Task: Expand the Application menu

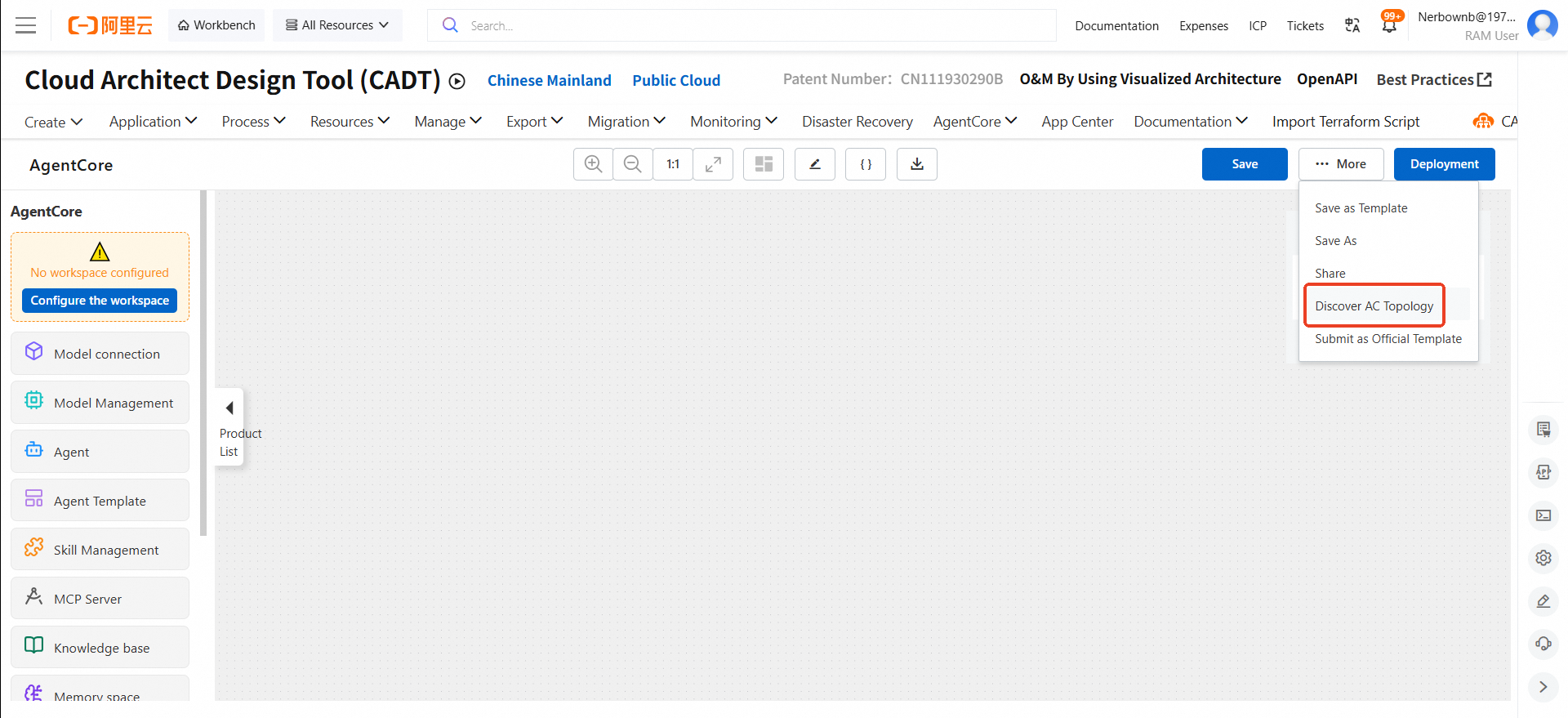Action: (x=154, y=122)
